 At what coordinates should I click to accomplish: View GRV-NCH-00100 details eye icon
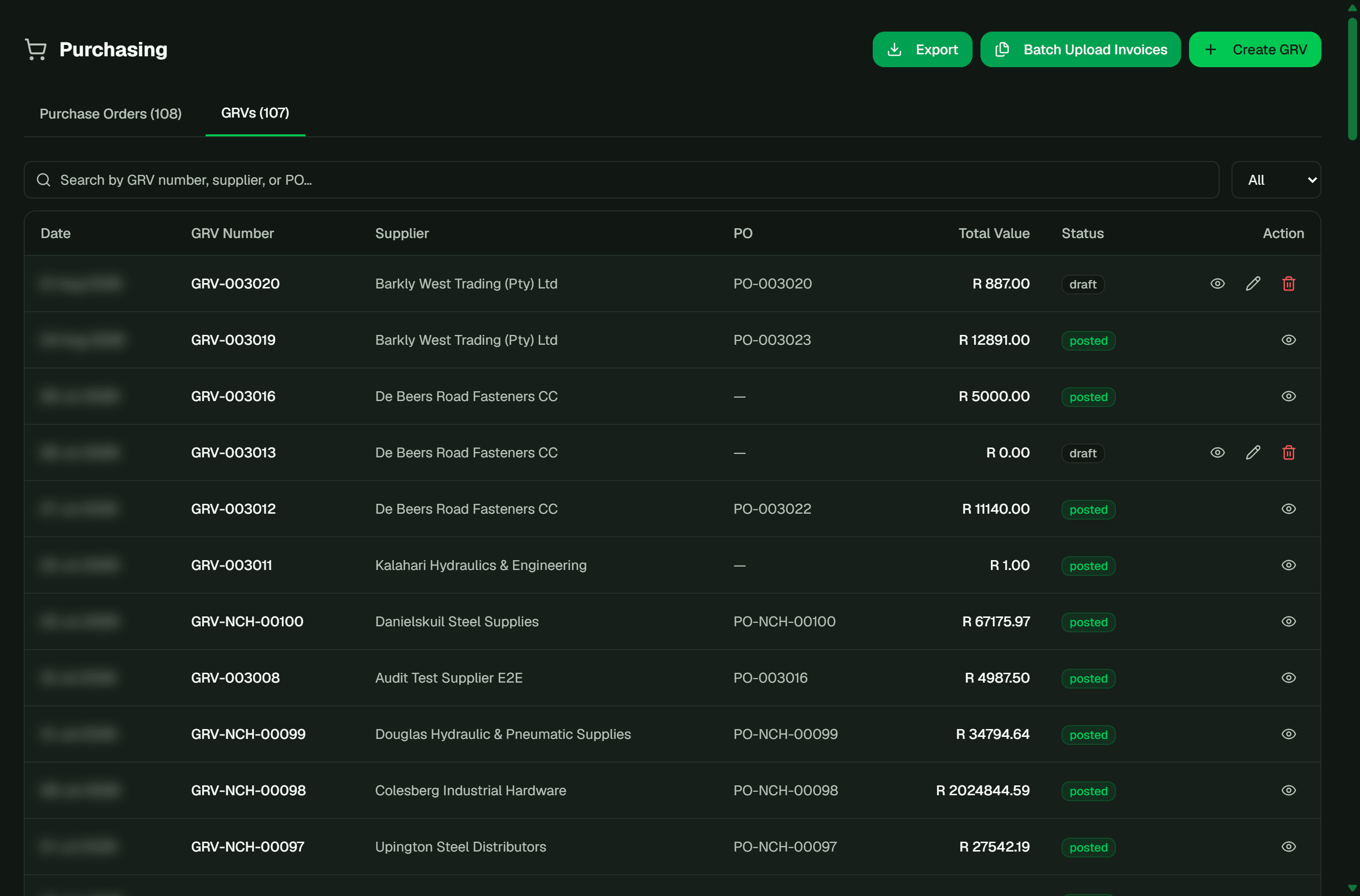click(1288, 621)
